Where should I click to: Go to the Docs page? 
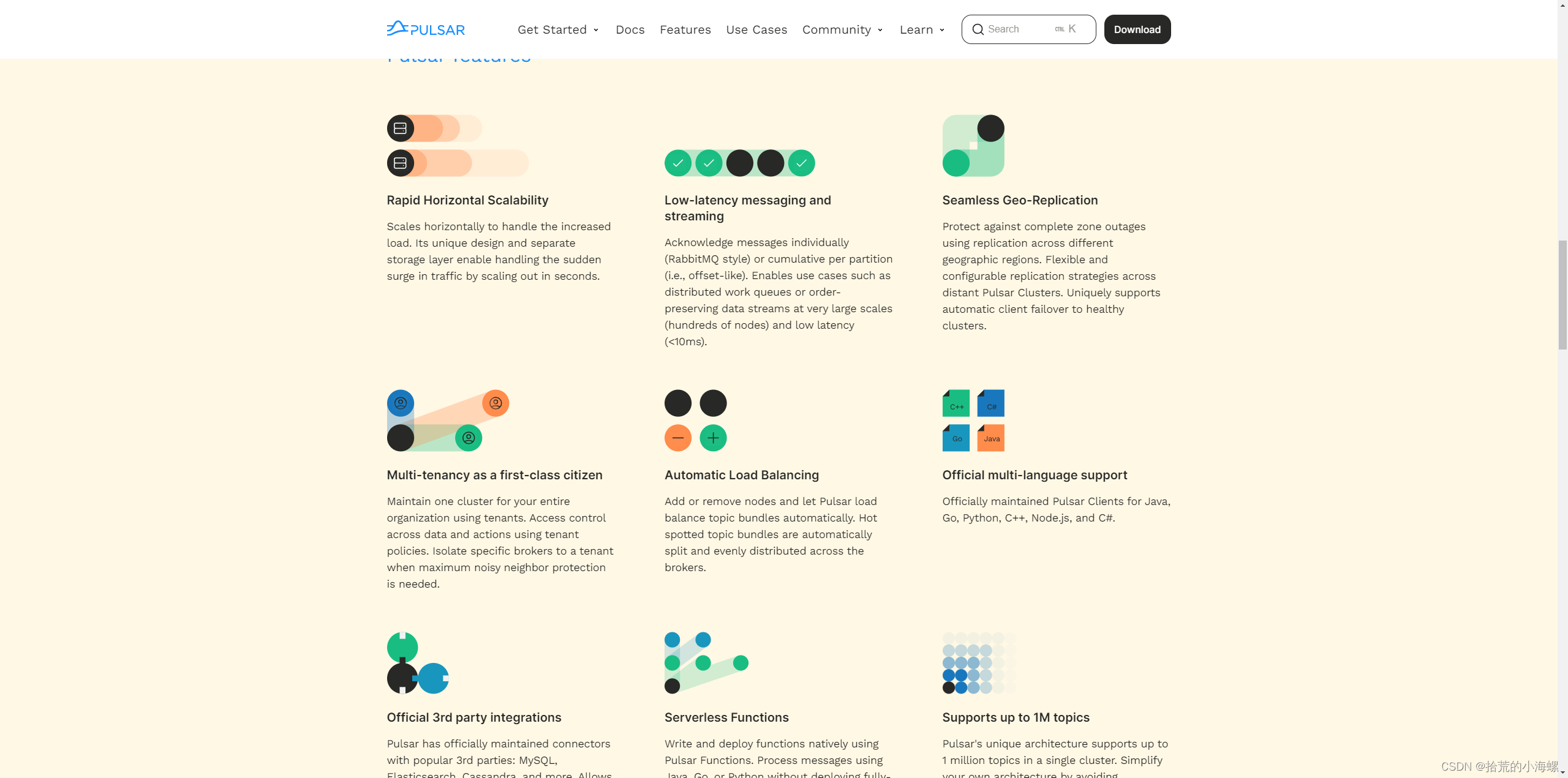630,29
